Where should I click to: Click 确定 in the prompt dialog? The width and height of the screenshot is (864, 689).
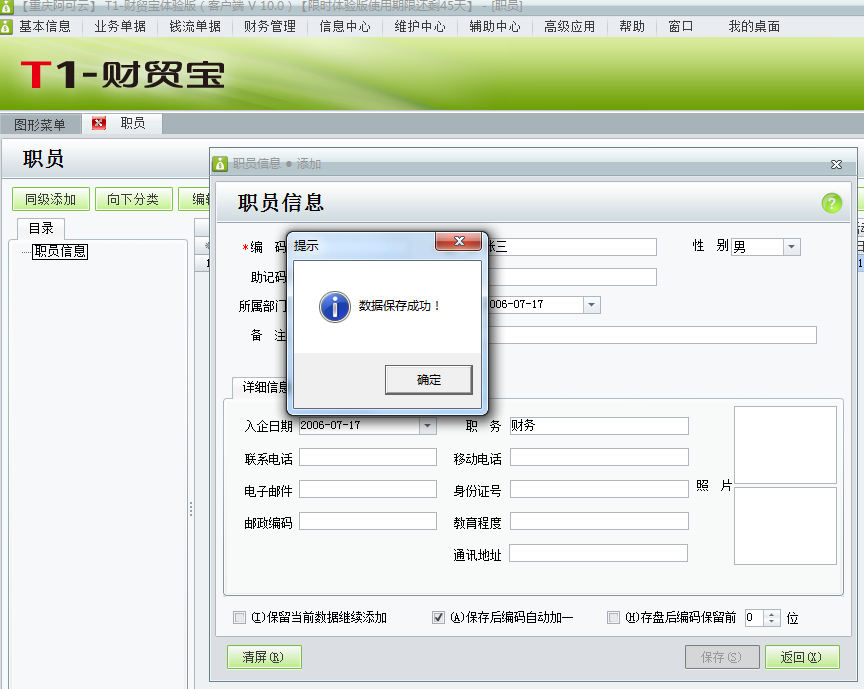pyautogui.click(x=429, y=380)
